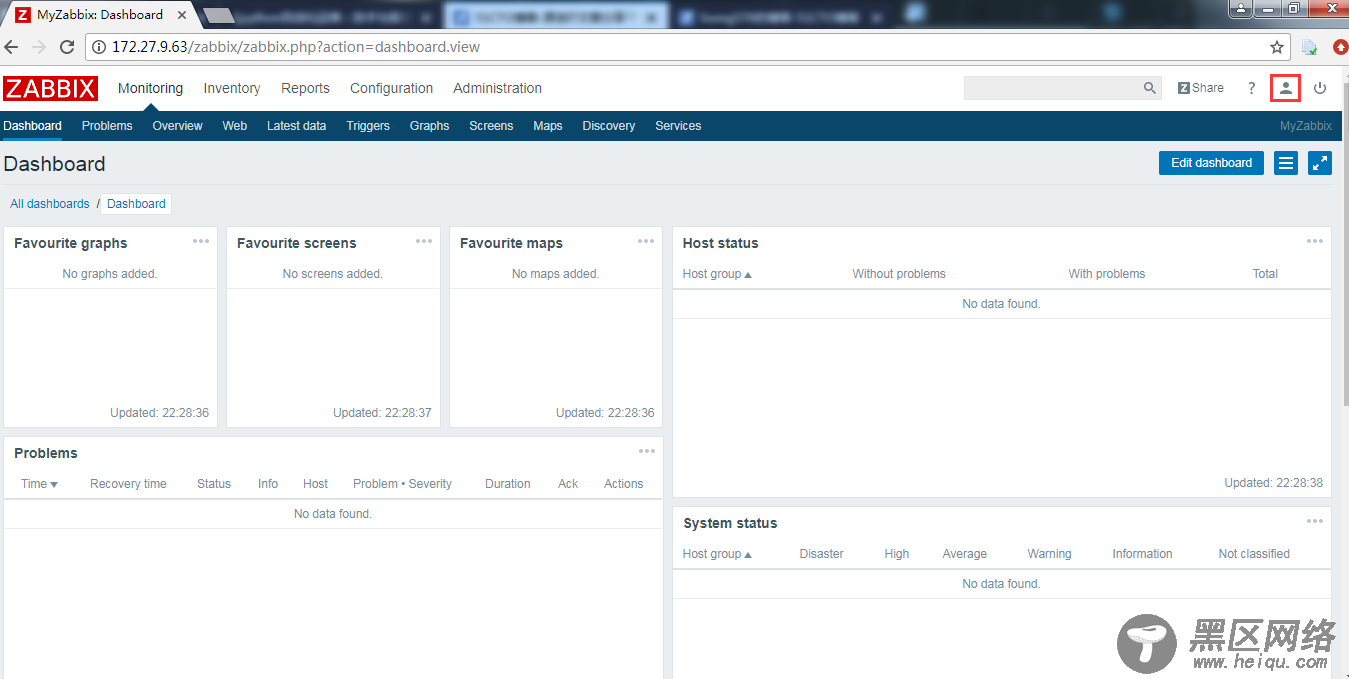This screenshot has height=679, width=1349.
Task: Open the Reports main menu
Action: click(305, 88)
